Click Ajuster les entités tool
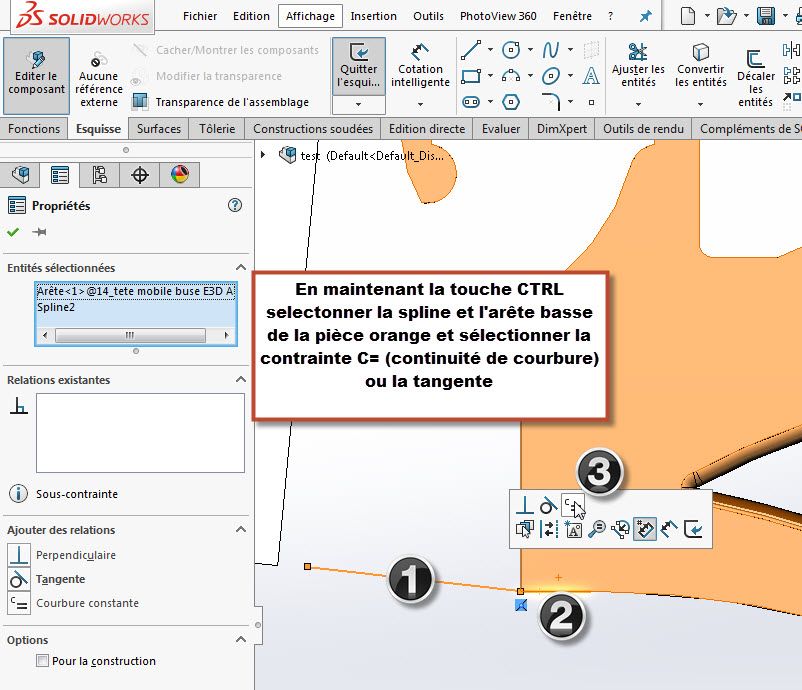802x690 pixels. (638, 67)
